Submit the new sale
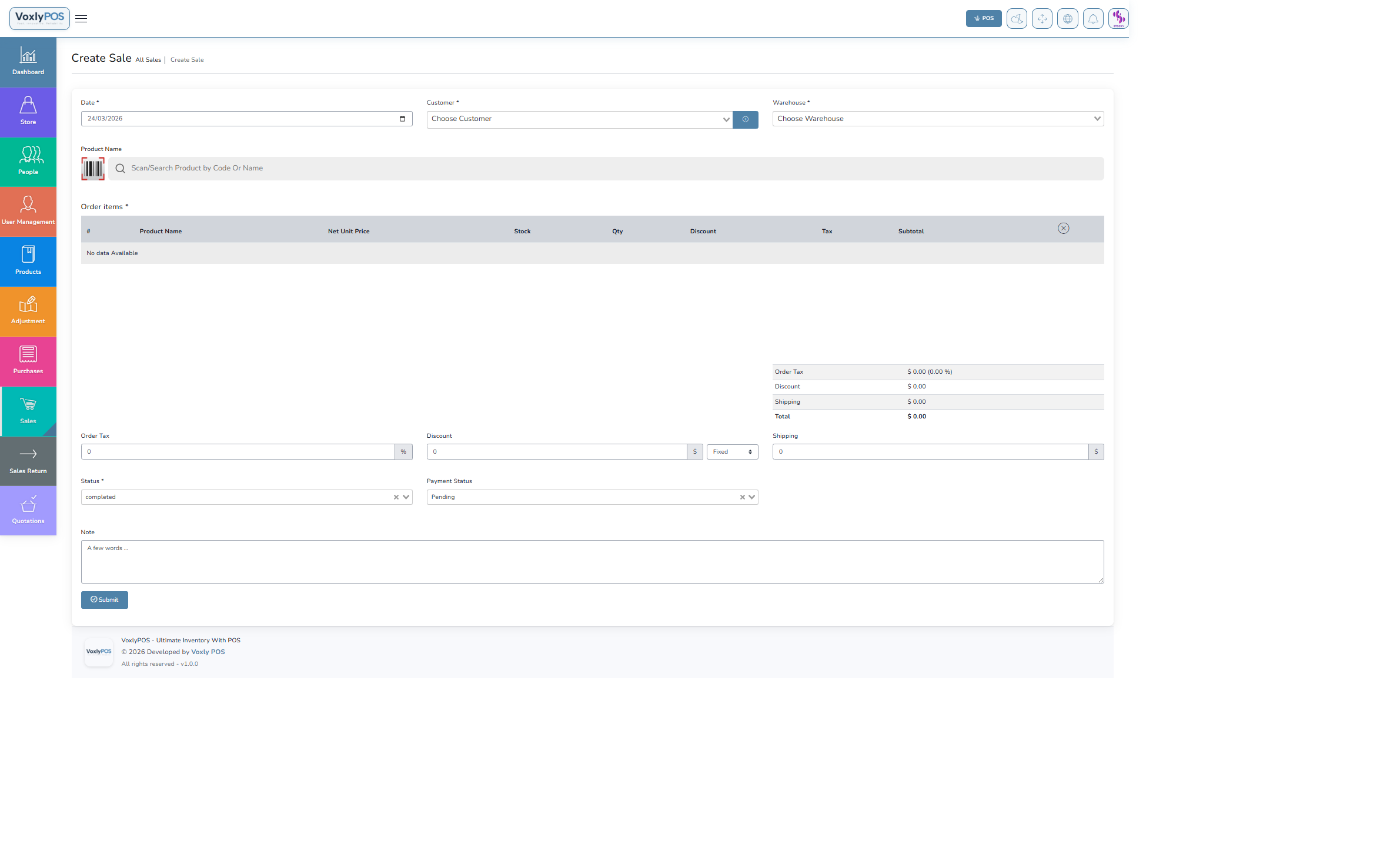This screenshot has height=848, width=1400. tap(104, 599)
